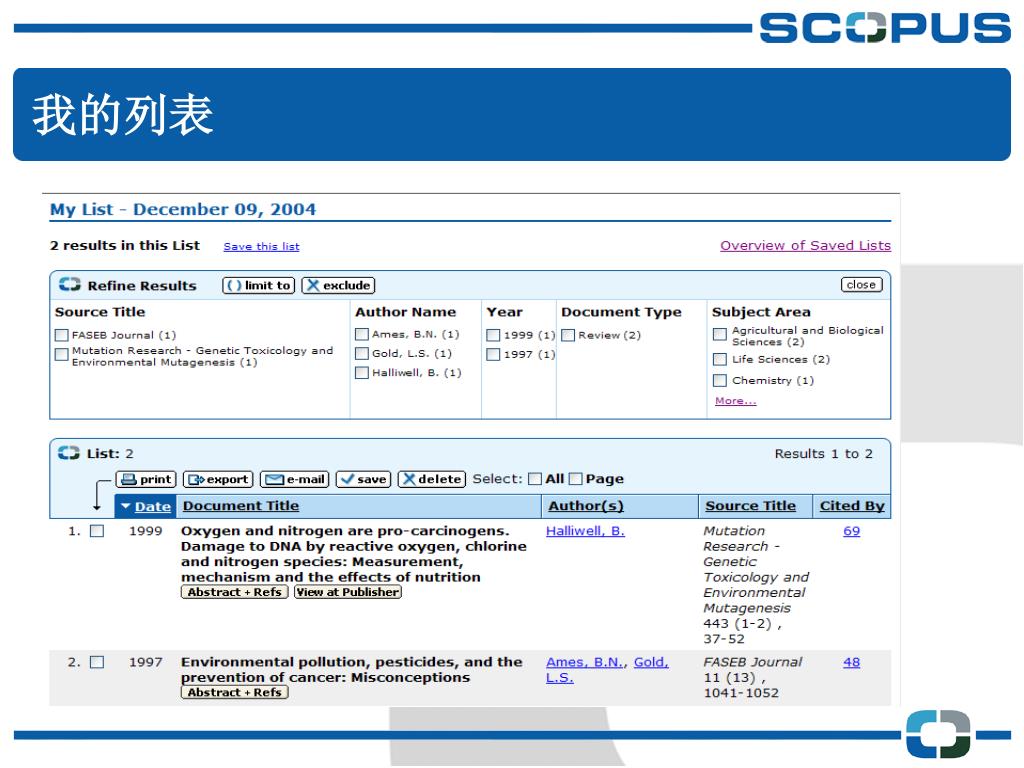Sort the list by Date column
The image size is (1024, 768).
tap(153, 506)
